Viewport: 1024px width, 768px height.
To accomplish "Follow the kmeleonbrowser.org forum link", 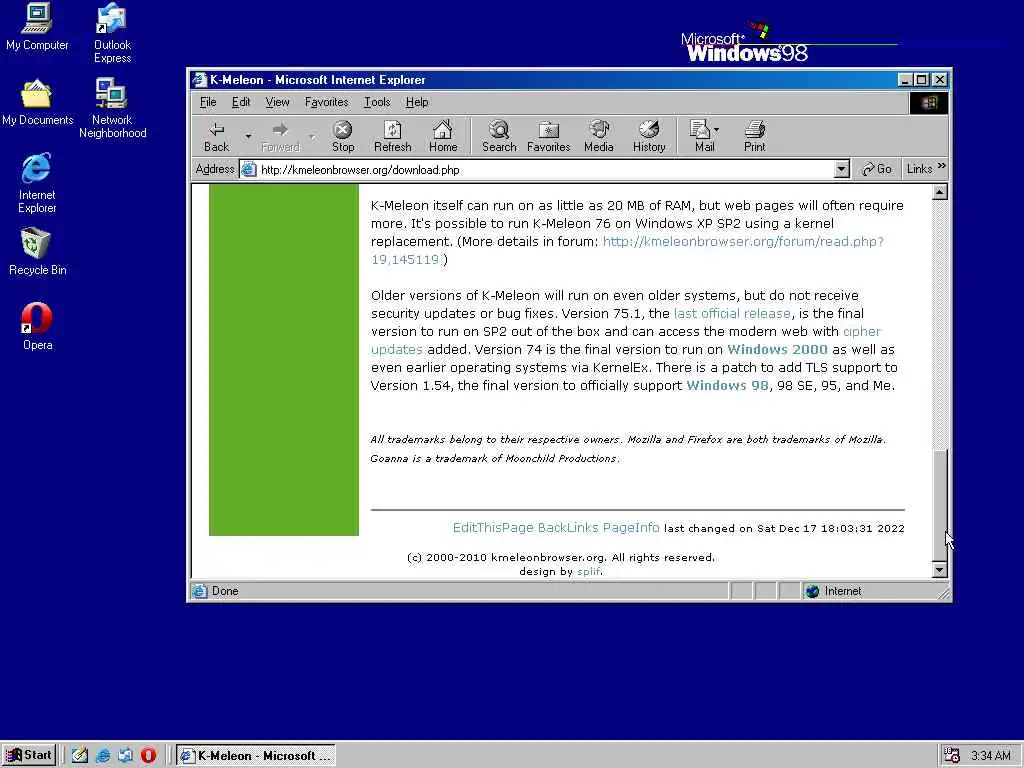I will (x=743, y=242).
